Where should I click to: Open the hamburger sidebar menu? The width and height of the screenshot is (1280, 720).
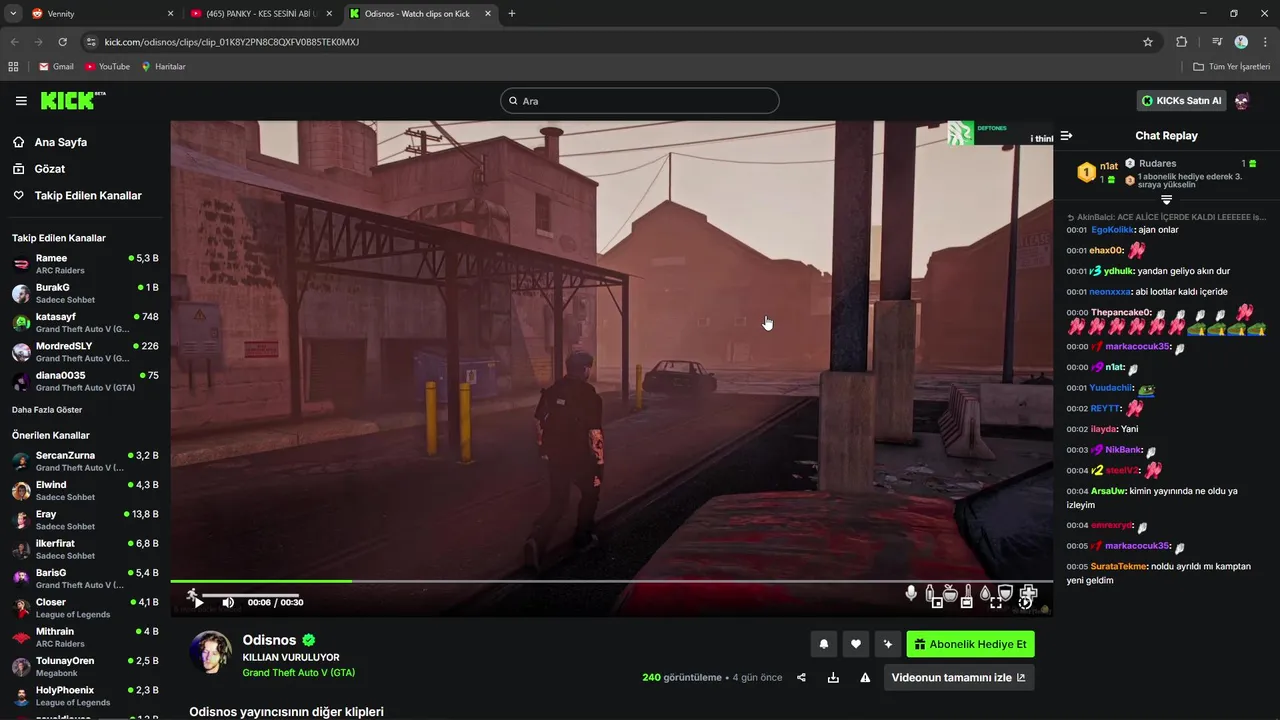point(21,101)
